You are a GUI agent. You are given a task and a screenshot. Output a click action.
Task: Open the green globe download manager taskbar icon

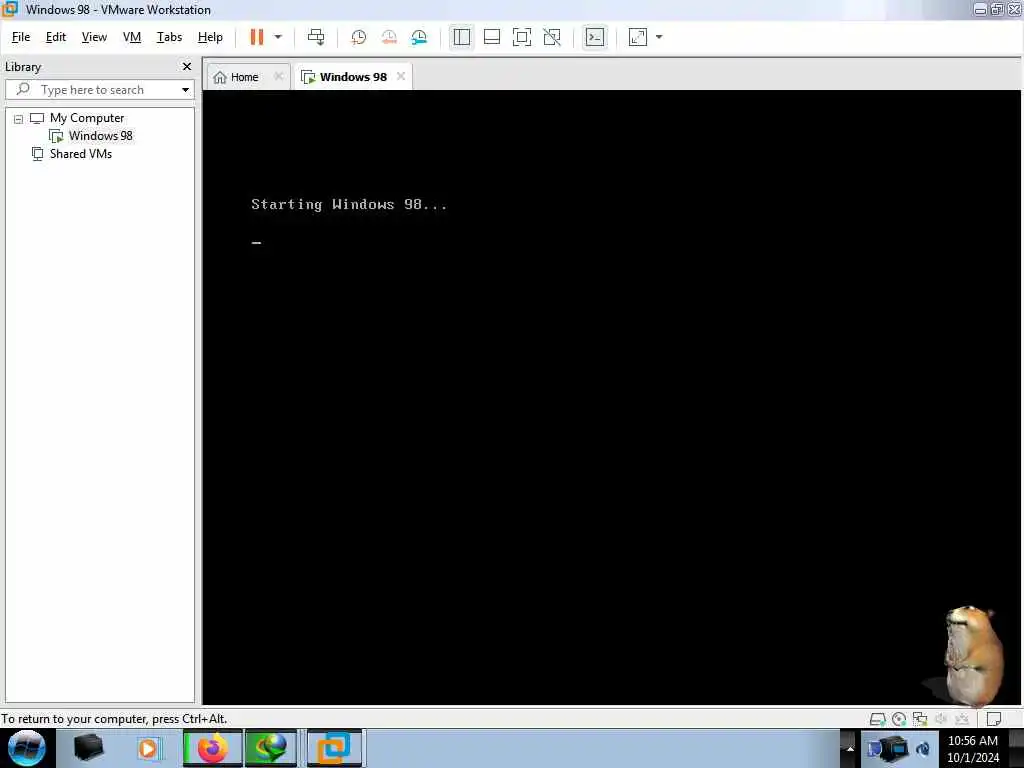[271, 748]
